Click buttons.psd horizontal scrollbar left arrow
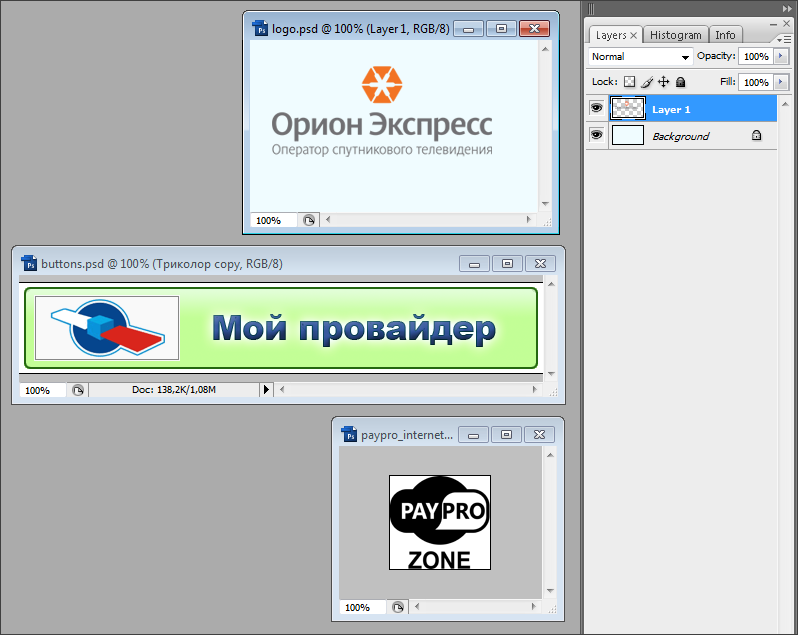 coord(281,390)
